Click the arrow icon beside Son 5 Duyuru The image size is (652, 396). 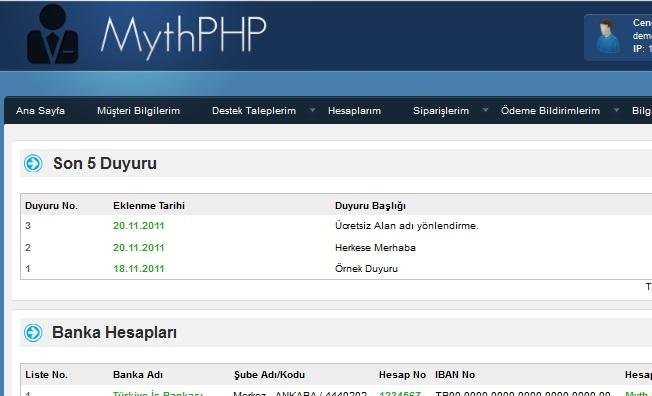(x=33, y=163)
